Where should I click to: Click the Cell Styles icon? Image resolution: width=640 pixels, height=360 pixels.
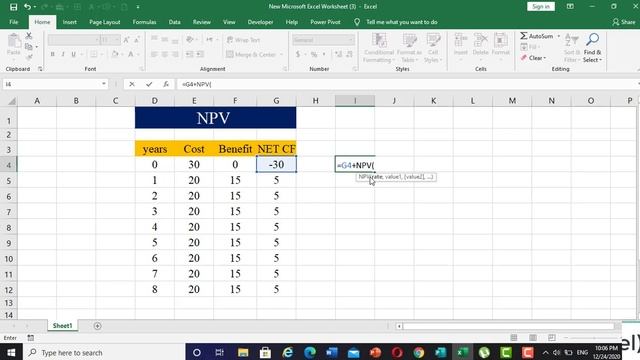coord(433,41)
